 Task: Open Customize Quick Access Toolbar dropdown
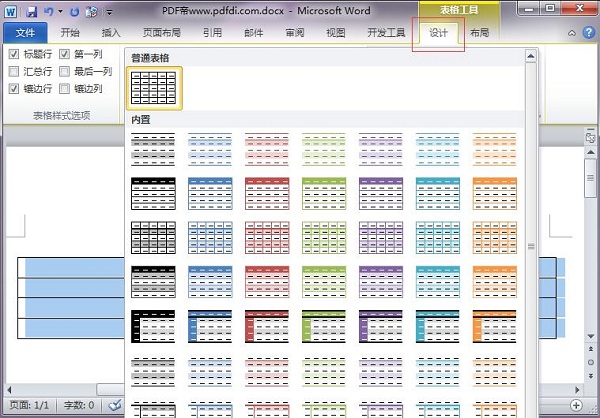(109, 12)
